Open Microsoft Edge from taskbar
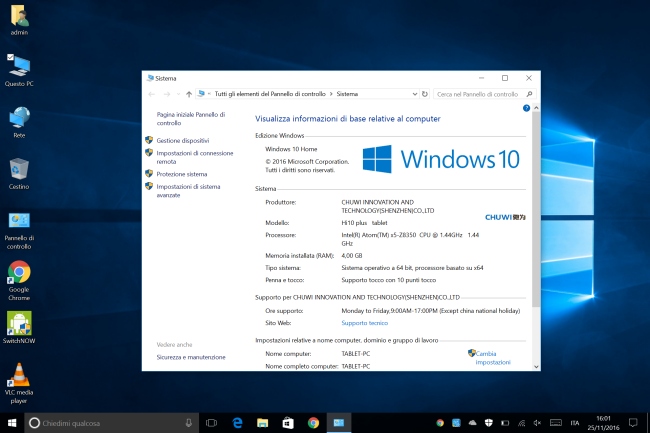This screenshot has height=433, width=650. (238, 423)
